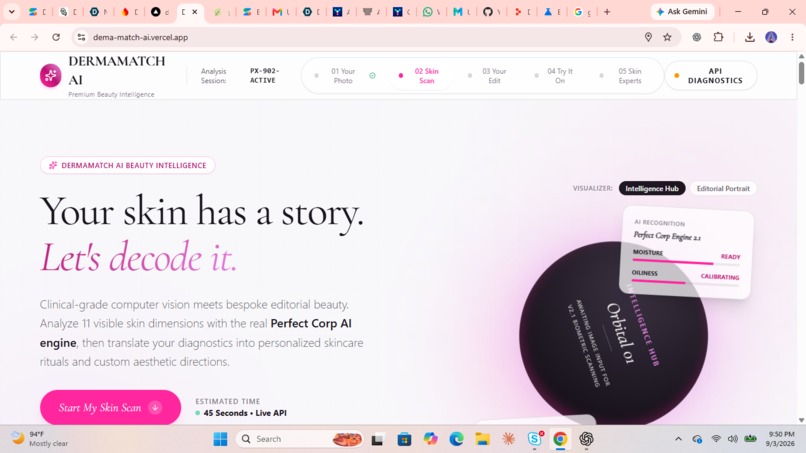
Task: Click the page vertical scrollbar thumb
Action: (801, 73)
